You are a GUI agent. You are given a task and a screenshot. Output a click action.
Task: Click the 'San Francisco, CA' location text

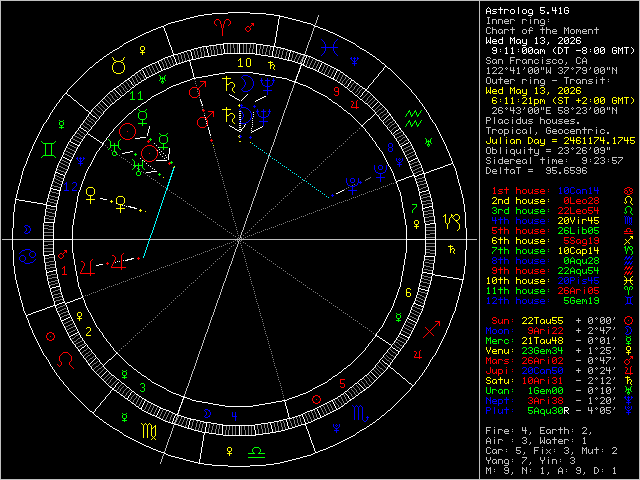click(x=536, y=61)
